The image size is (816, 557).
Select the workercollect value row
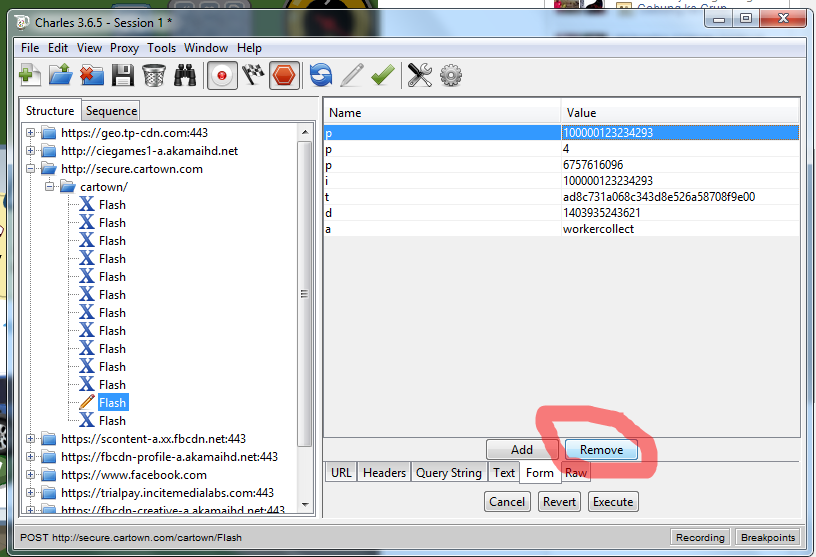562,229
